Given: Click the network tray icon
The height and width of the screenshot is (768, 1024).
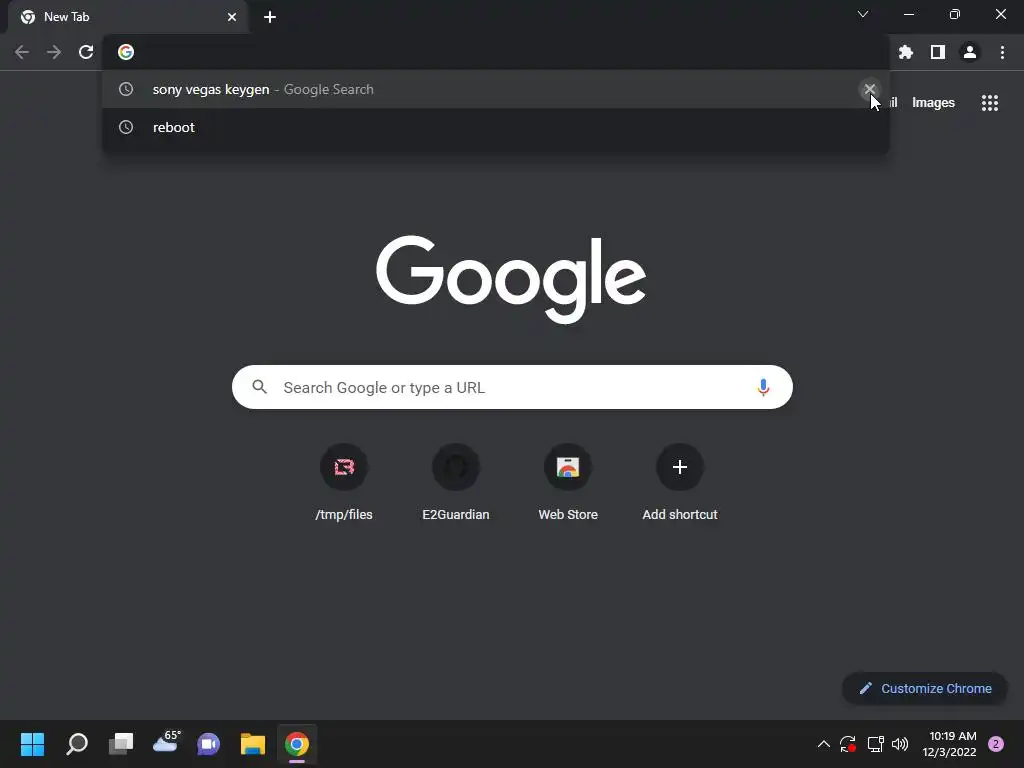Looking at the screenshot, I should [875, 744].
